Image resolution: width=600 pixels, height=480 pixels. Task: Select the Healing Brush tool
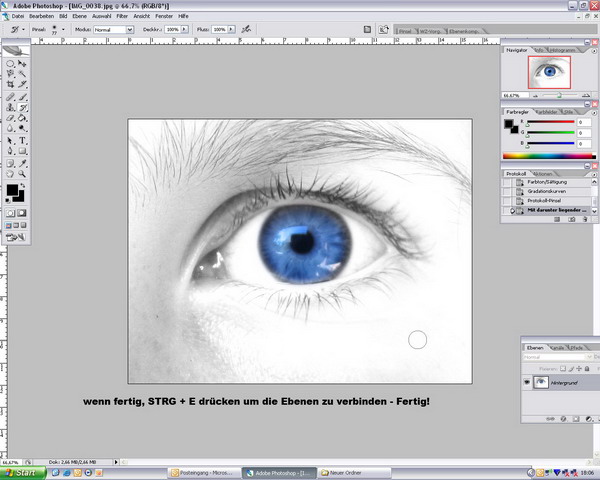pyautogui.click(x=10, y=97)
